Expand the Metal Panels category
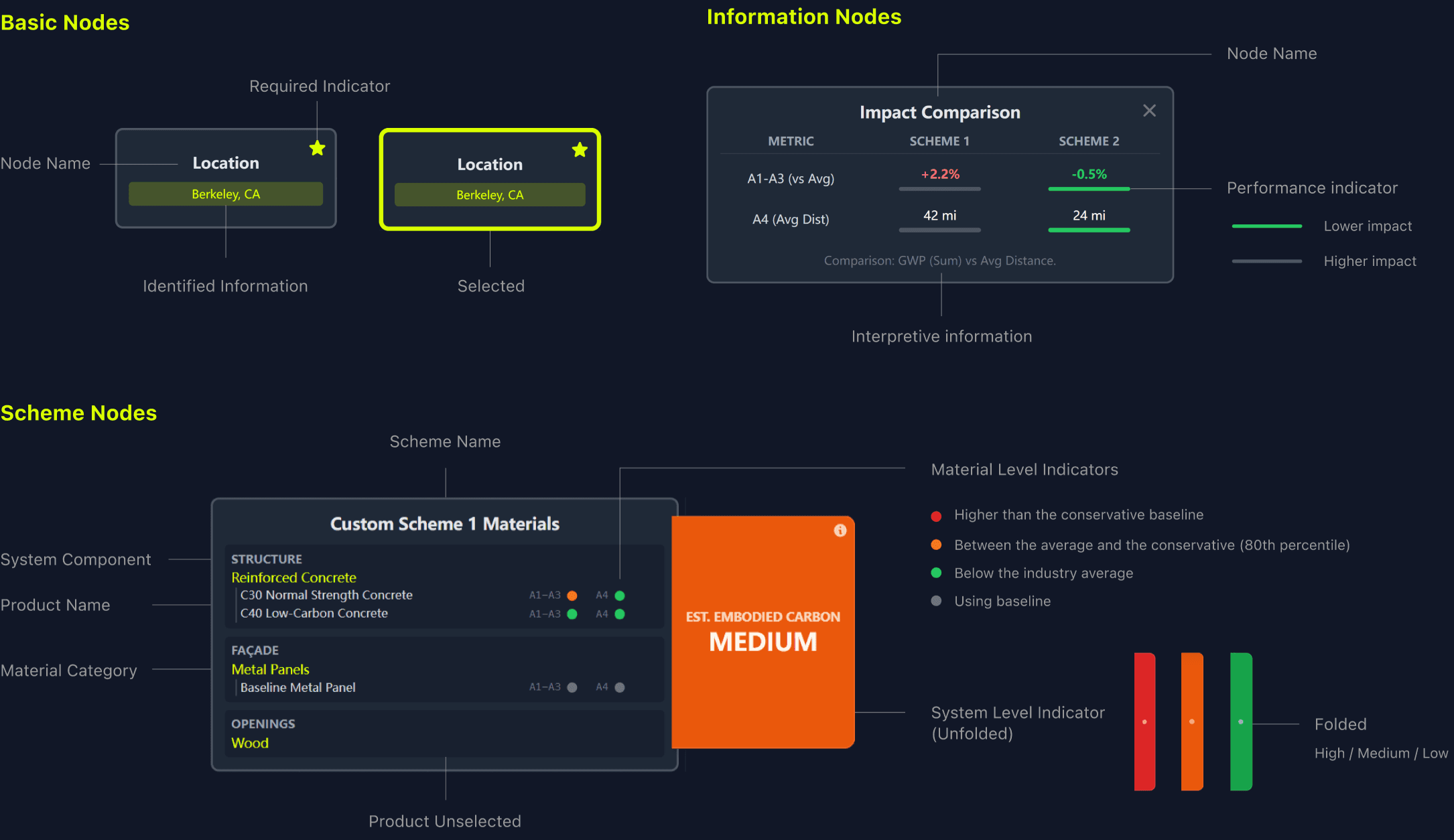The width and height of the screenshot is (1454, 840). [270, 669]
